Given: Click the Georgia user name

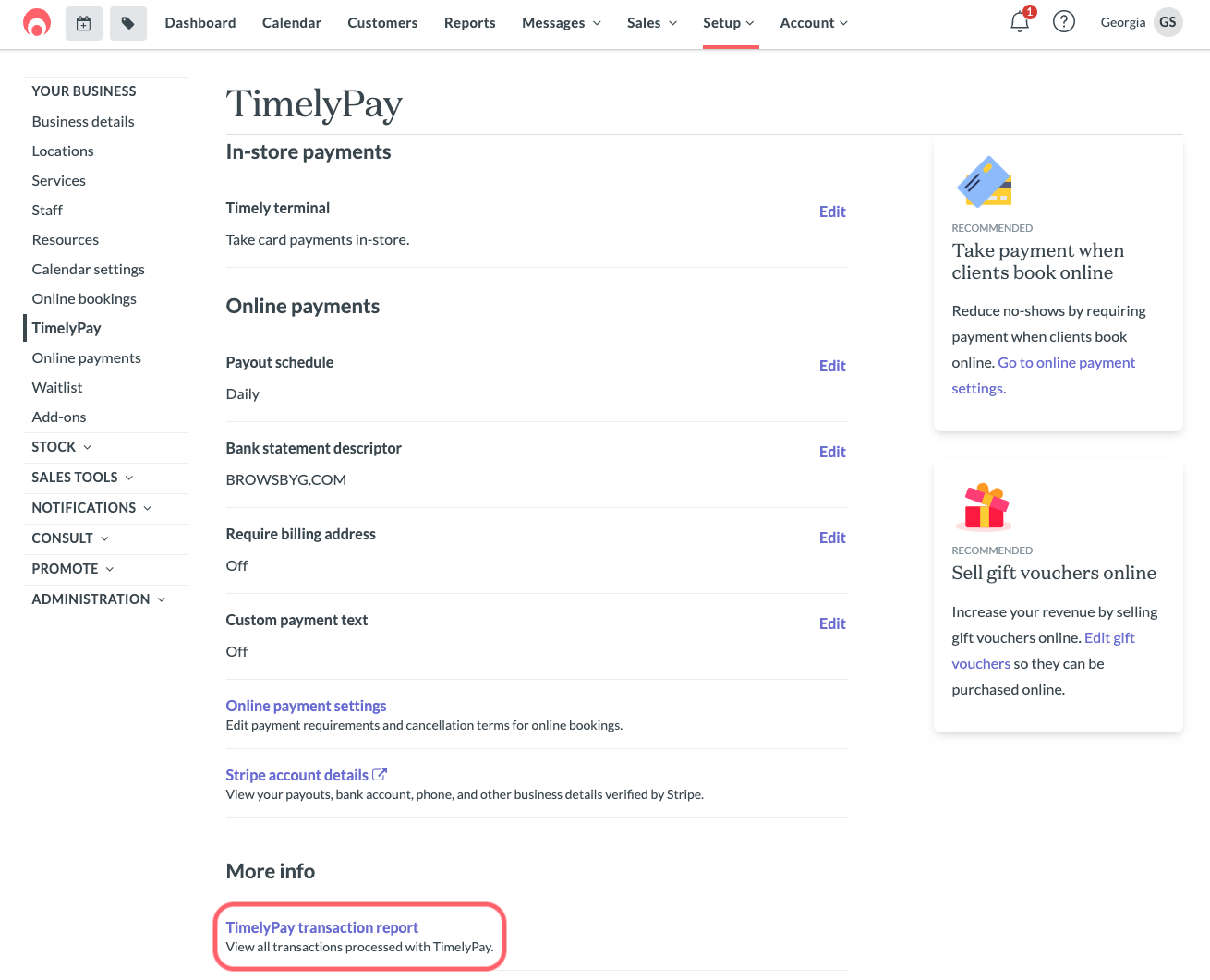Looking at the screenshot, I should coord(1123,22).
